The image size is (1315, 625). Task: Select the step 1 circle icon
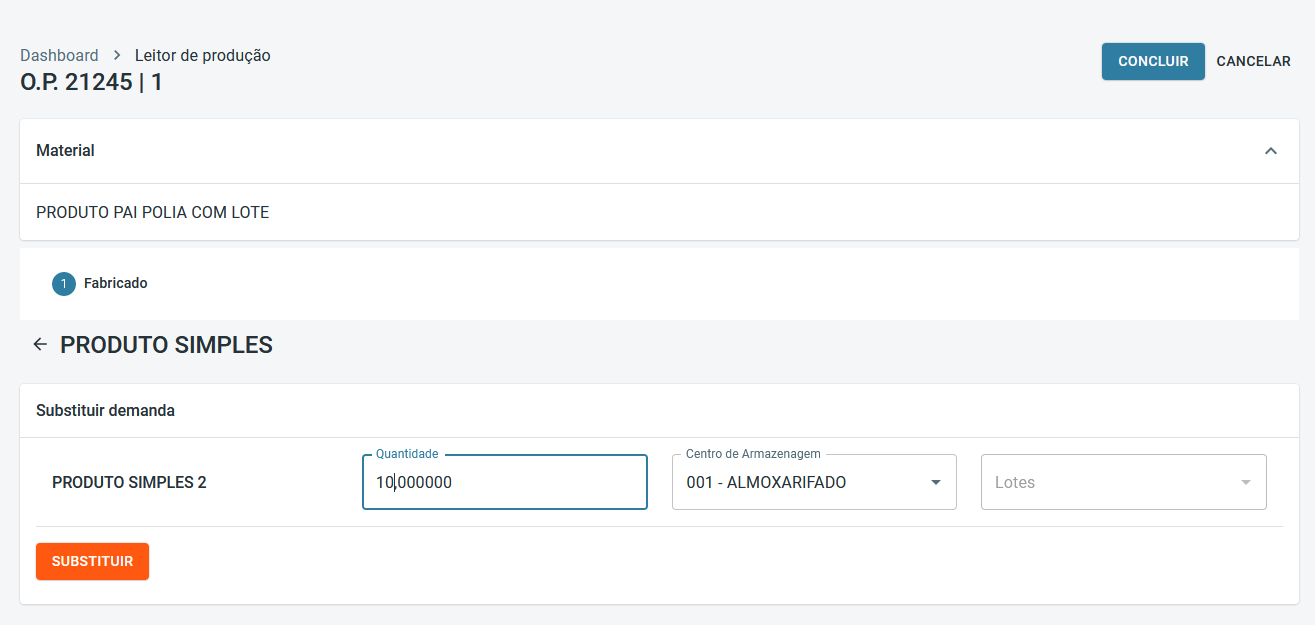pos(63,284)
